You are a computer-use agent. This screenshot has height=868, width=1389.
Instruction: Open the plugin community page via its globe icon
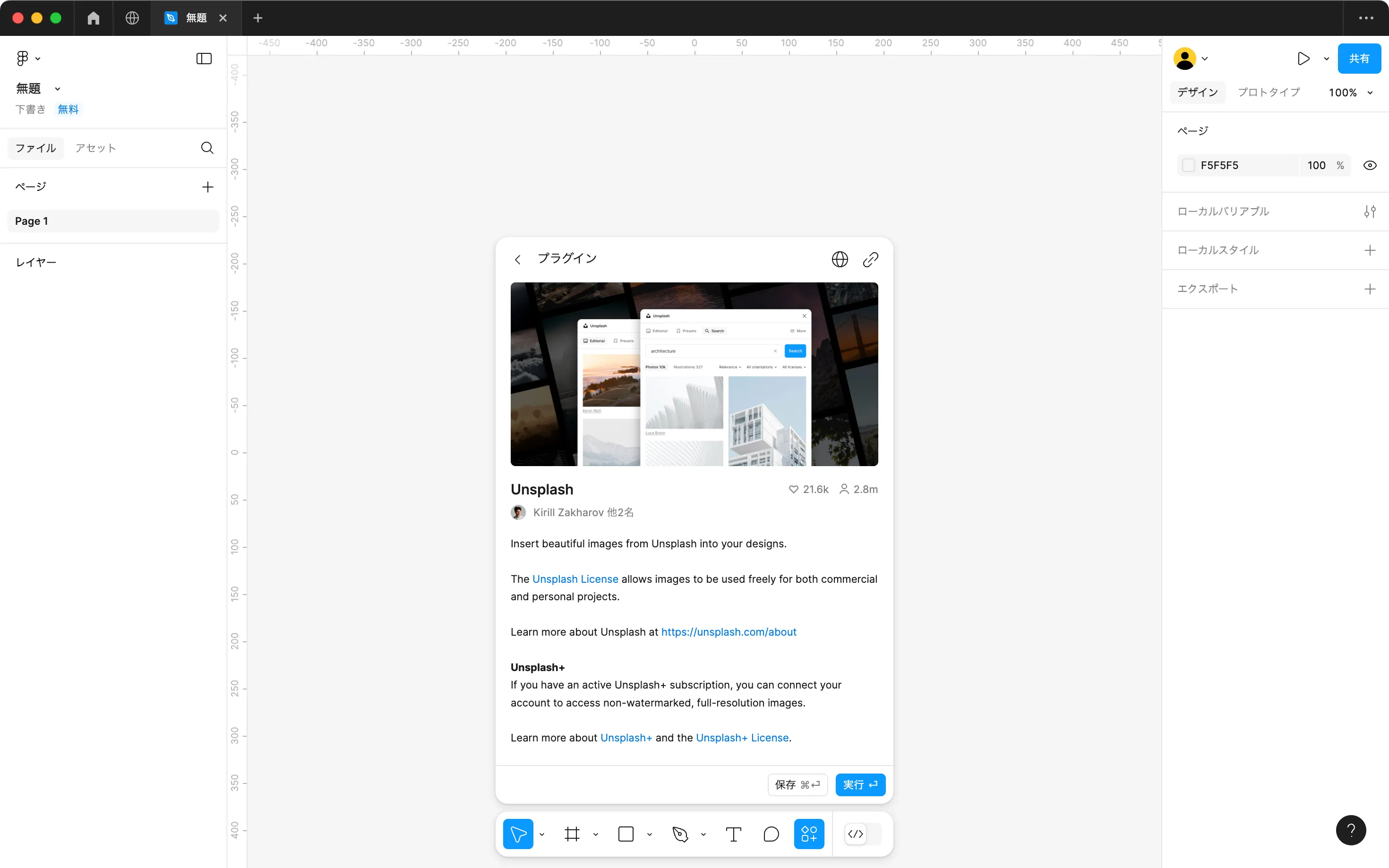coord(840,259)
